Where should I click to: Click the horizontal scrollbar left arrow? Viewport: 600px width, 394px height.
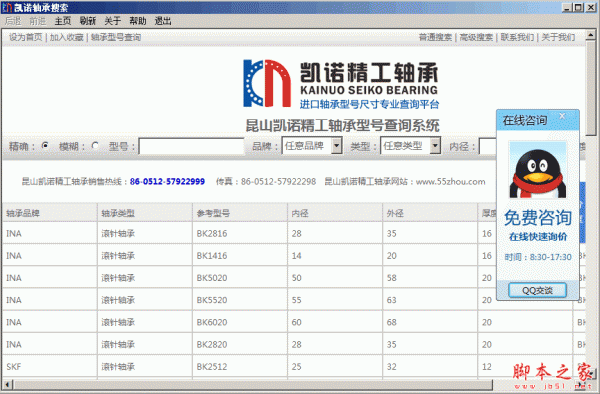tap(8, 384)
